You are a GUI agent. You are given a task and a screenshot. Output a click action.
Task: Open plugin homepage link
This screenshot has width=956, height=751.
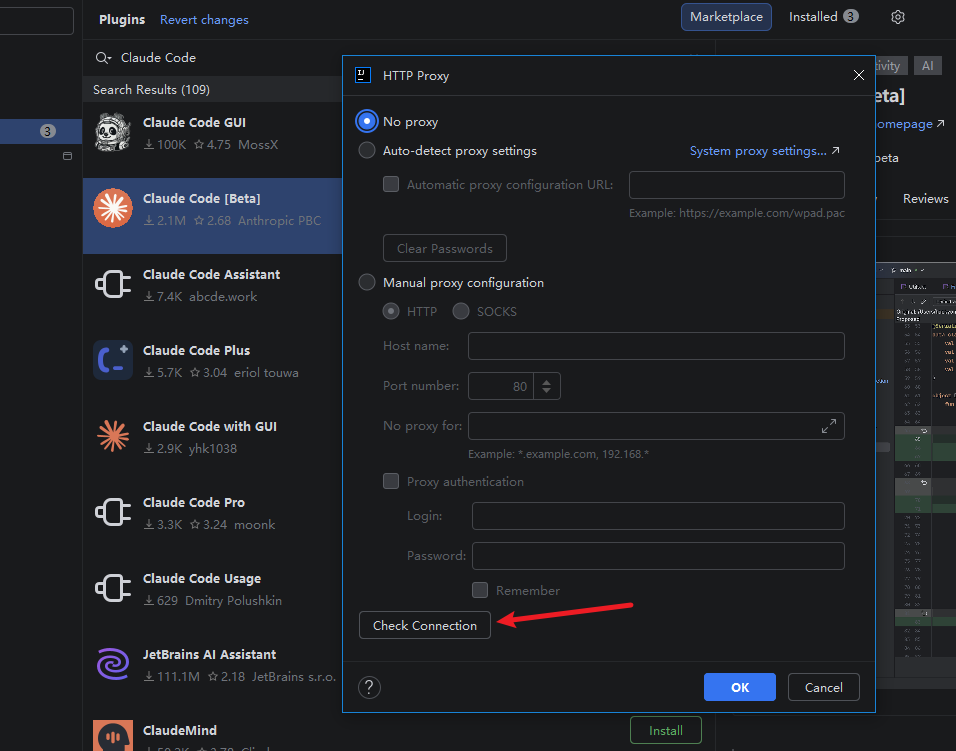coord(910,124)
